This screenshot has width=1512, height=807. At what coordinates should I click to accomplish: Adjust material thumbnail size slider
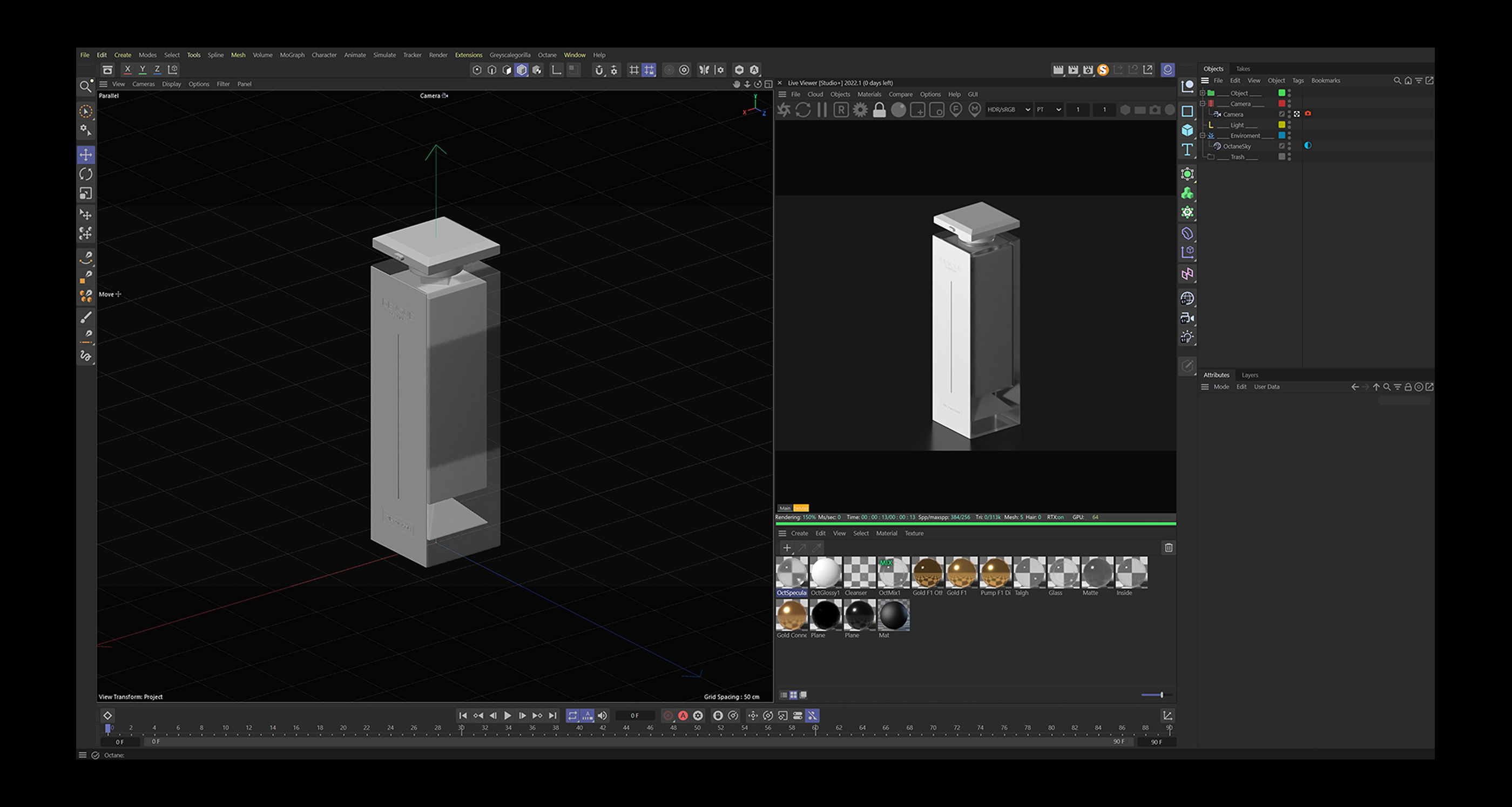(x=1161, y=695)
